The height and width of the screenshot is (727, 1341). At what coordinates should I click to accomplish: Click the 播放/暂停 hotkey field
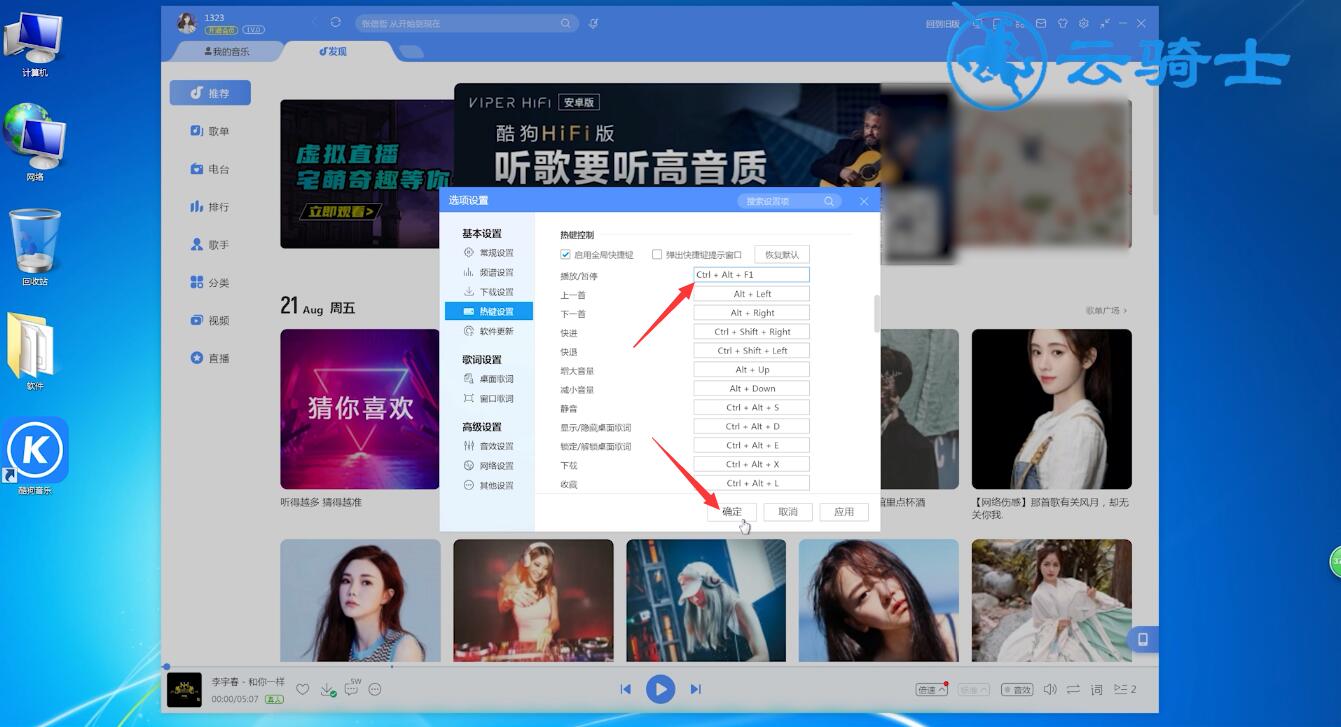coord(751,275)
